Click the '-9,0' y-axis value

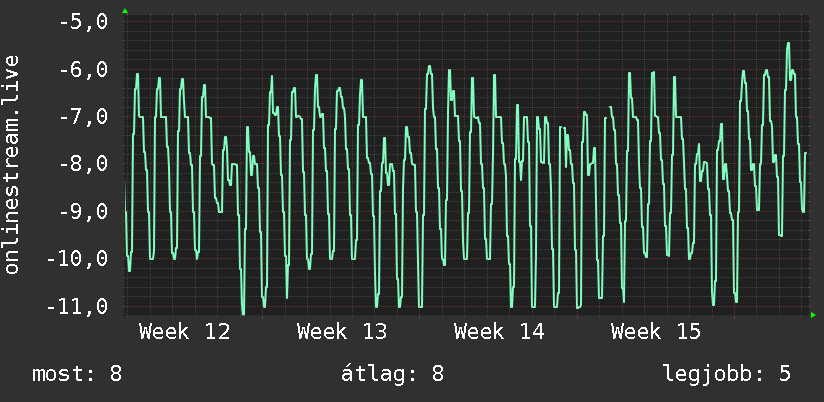coord(84,211)
